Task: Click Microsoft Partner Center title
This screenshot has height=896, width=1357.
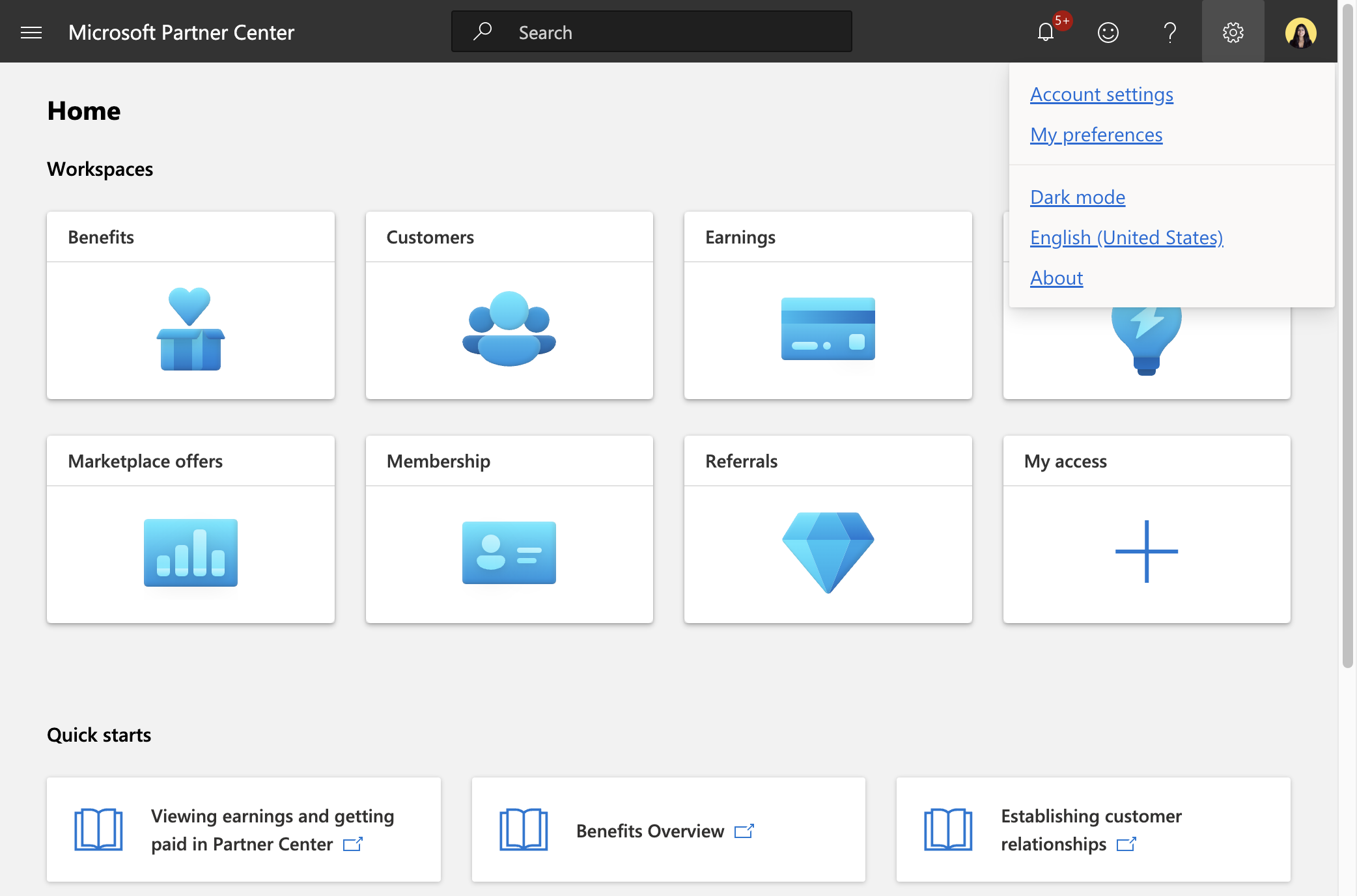Action: [181, 32]
